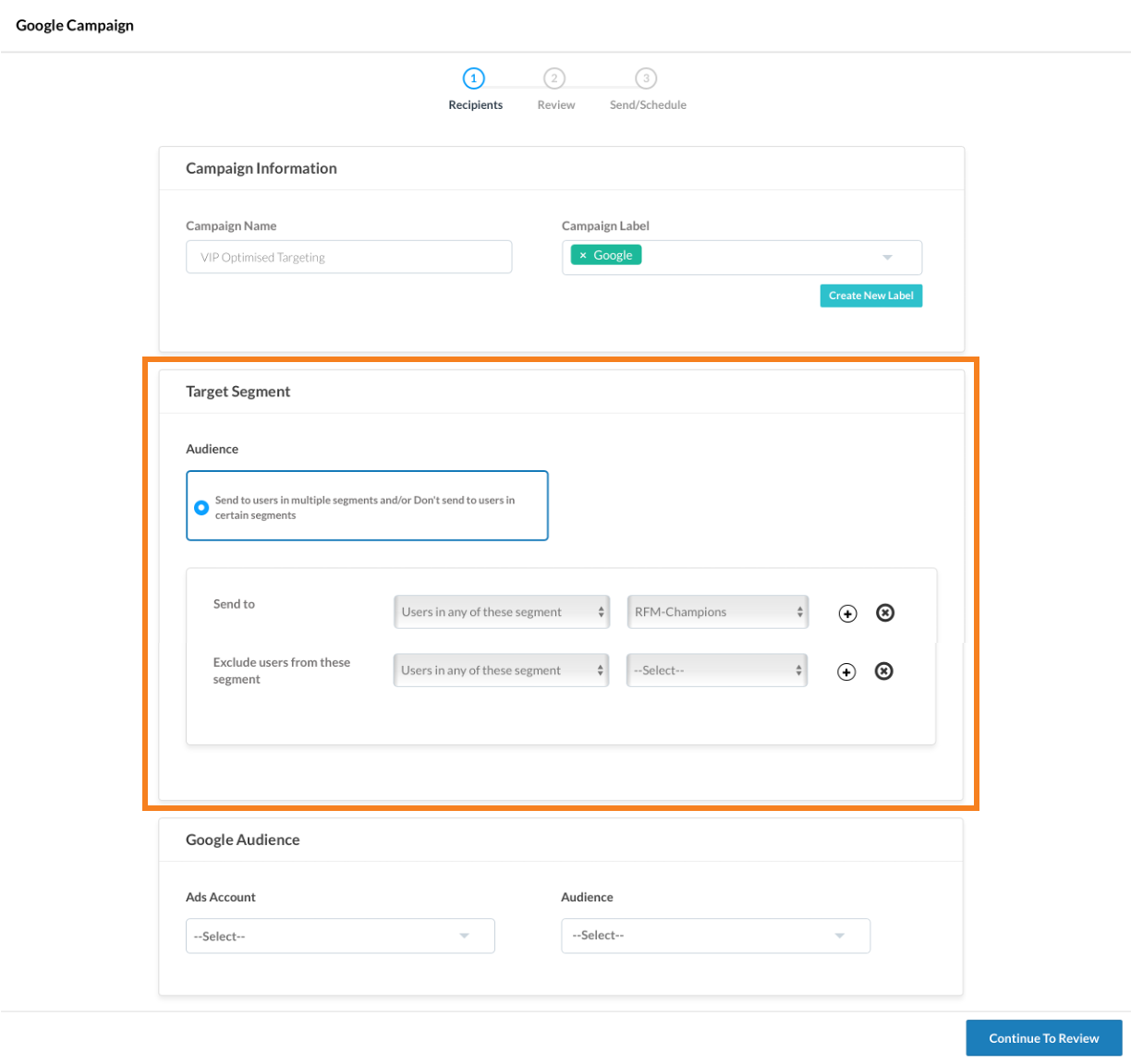Image resolution: width=1131 pixels, height=1064 pixels.
Task: Click the 'Exclude users from these segment' label
Action: (282, 671)
